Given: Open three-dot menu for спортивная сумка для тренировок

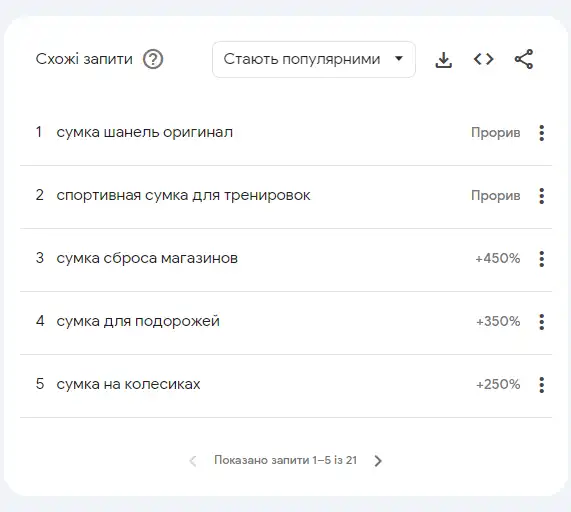Looking at the screenshot, I should click(x=542, y=196).
